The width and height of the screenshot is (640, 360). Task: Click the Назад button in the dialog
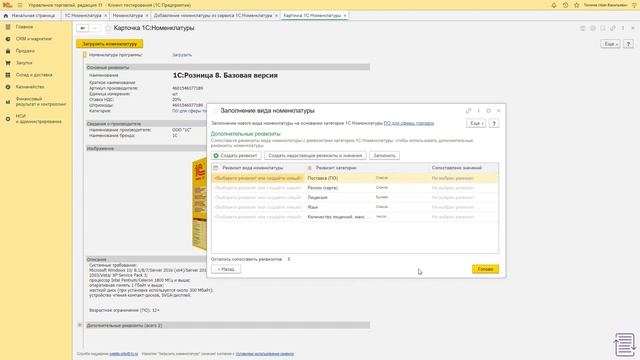tap(226, 269)
